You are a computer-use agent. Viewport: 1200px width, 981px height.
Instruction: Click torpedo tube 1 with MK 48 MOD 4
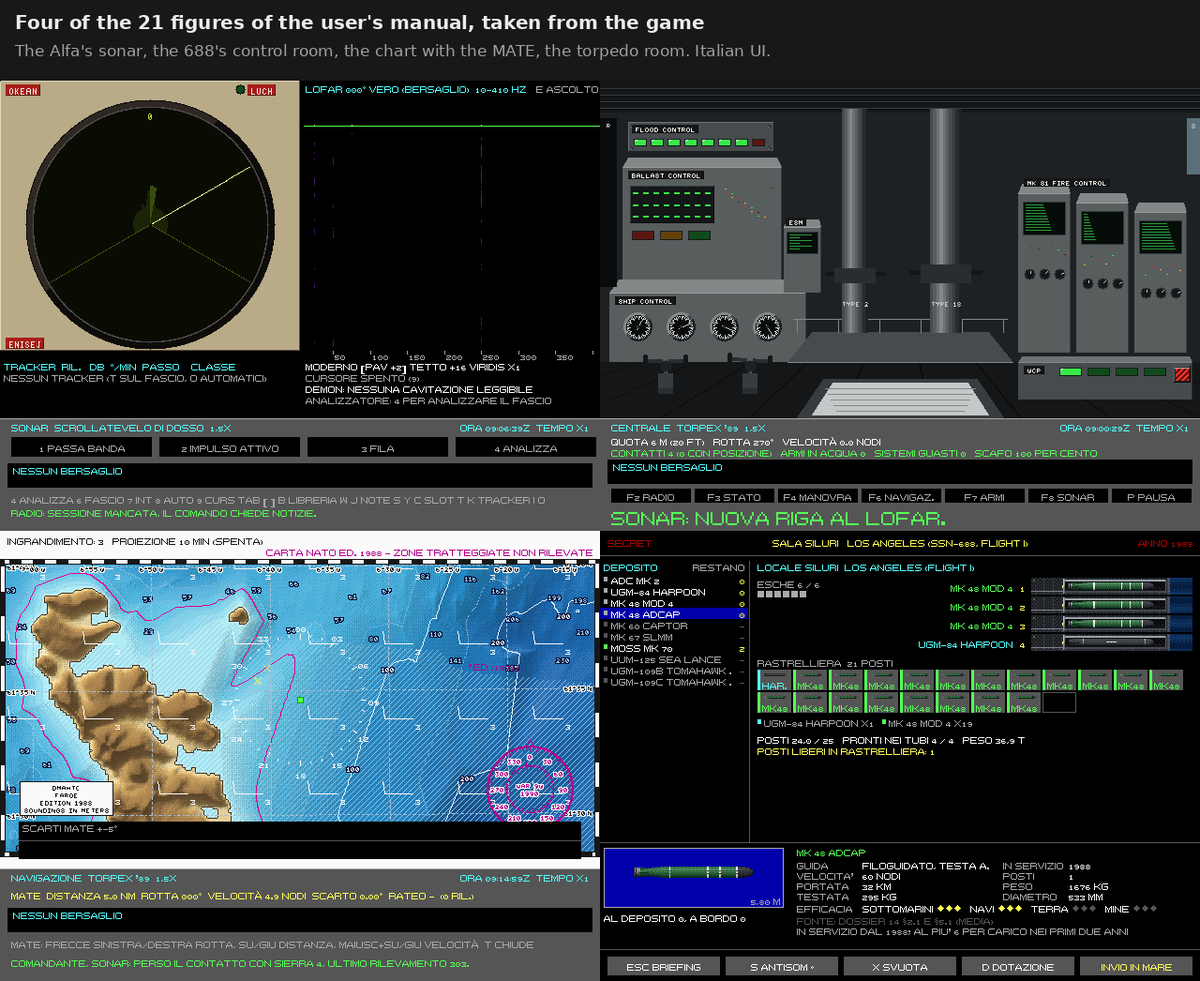1110,588
